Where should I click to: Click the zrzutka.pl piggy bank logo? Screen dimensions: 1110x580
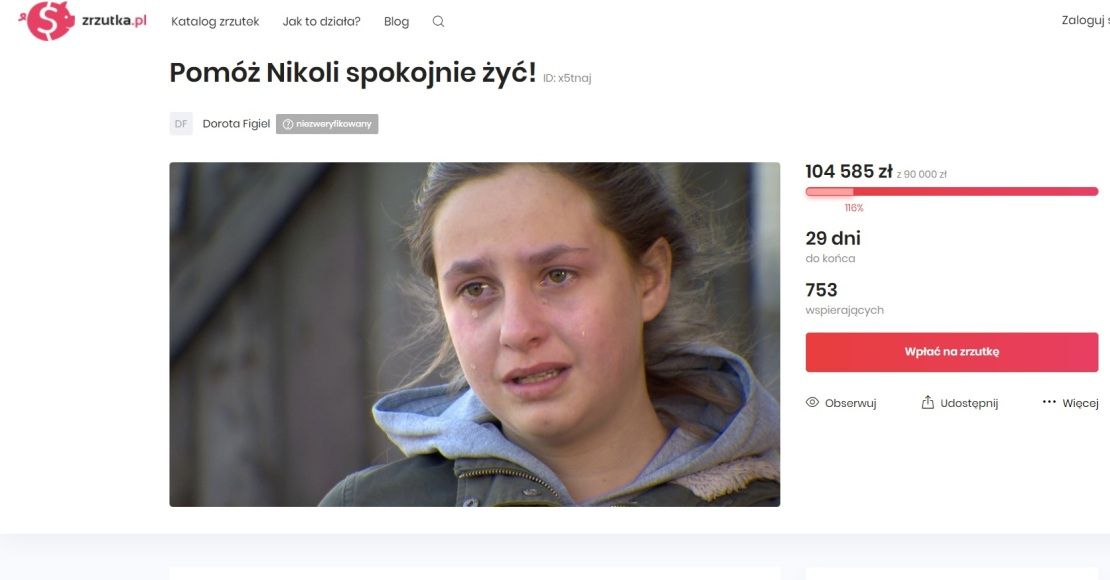pos(47,21)
